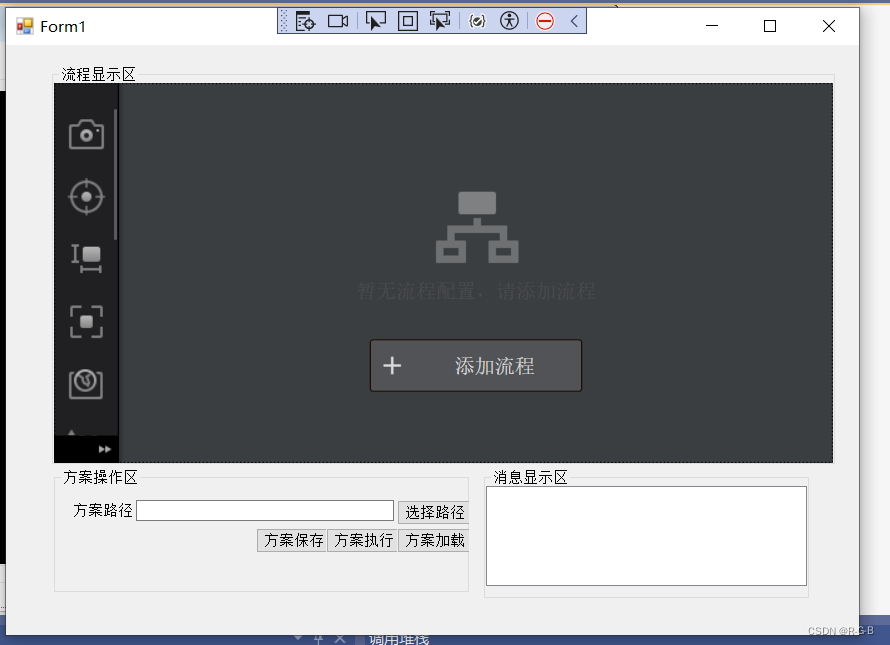This screenshot has height=645, width=890.
Task: Click the 方案加载 button
Action: [434, 540]
